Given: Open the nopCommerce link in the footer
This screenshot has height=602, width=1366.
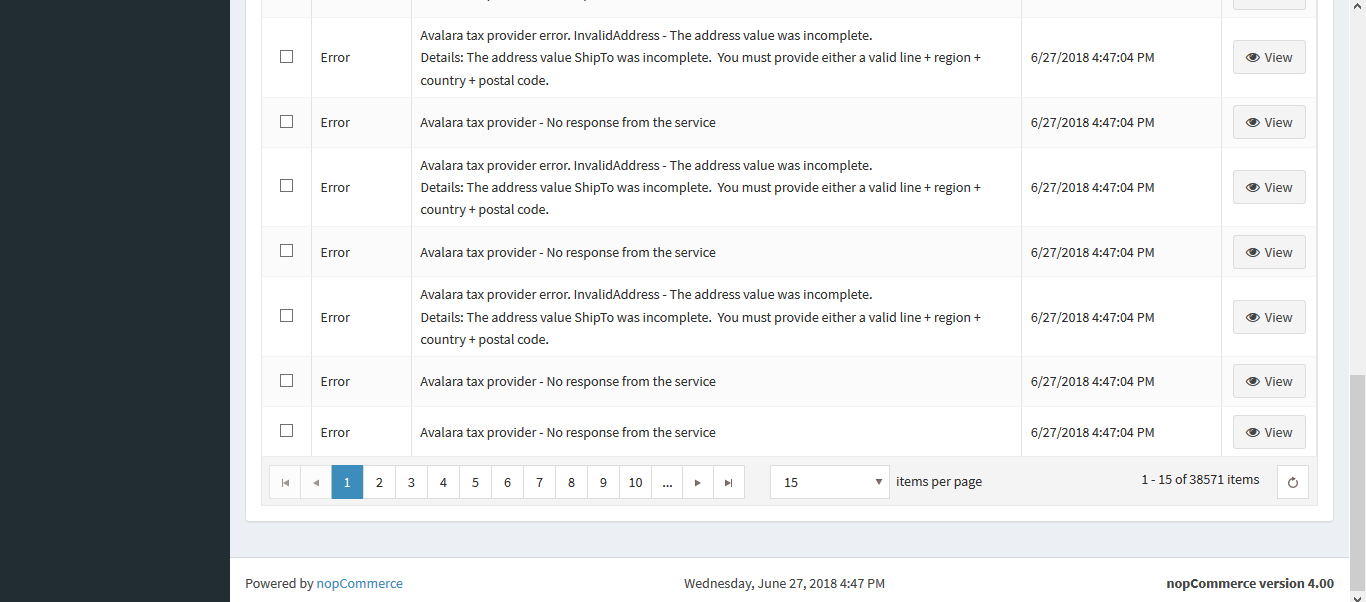Looking at the screenshot, I should 360,583.
